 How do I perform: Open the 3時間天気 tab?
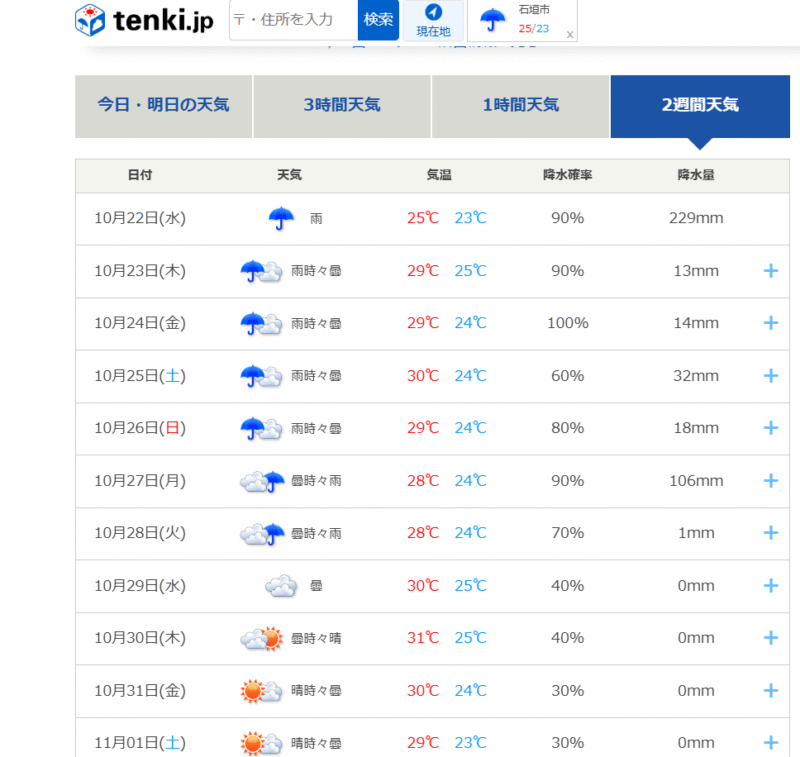(342, 105)
